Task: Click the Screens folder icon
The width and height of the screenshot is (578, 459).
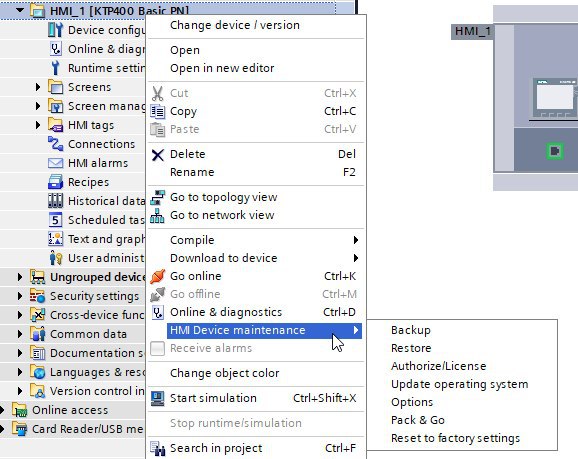Action: pyautogui.click(x=55, y=87)
